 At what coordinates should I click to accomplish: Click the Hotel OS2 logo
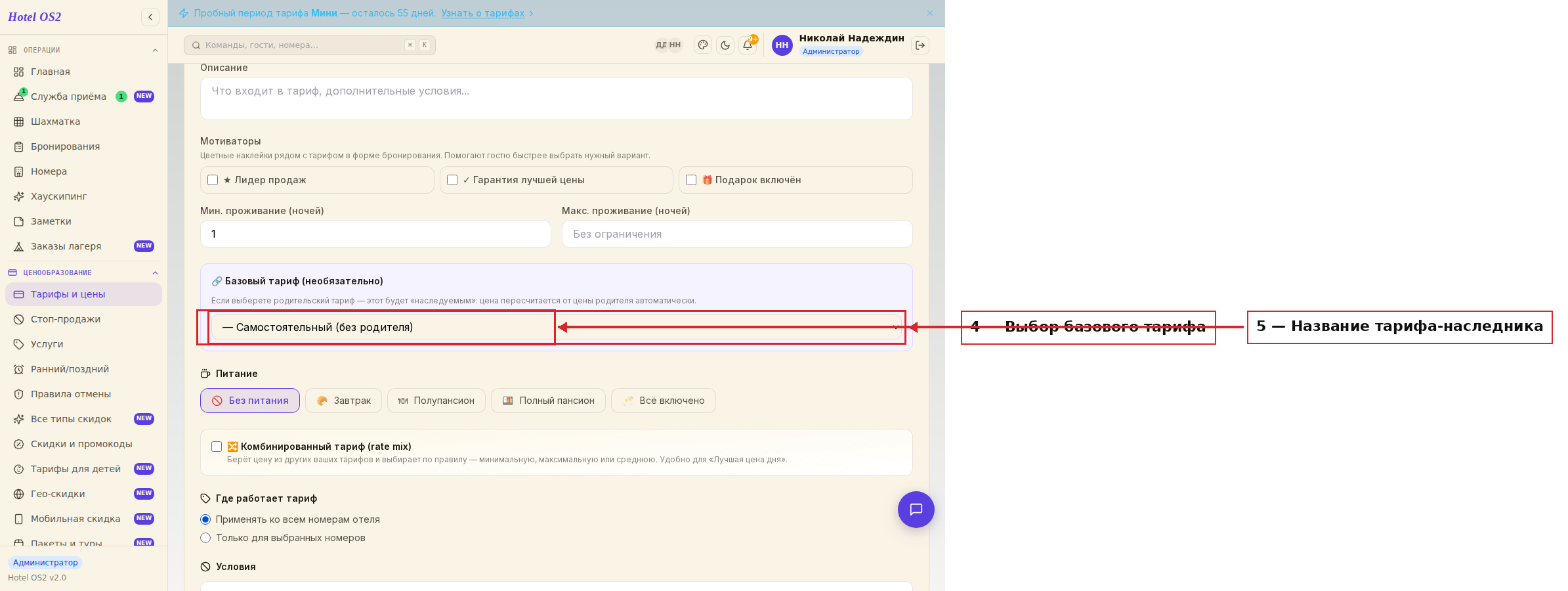(x=34, y=17)
